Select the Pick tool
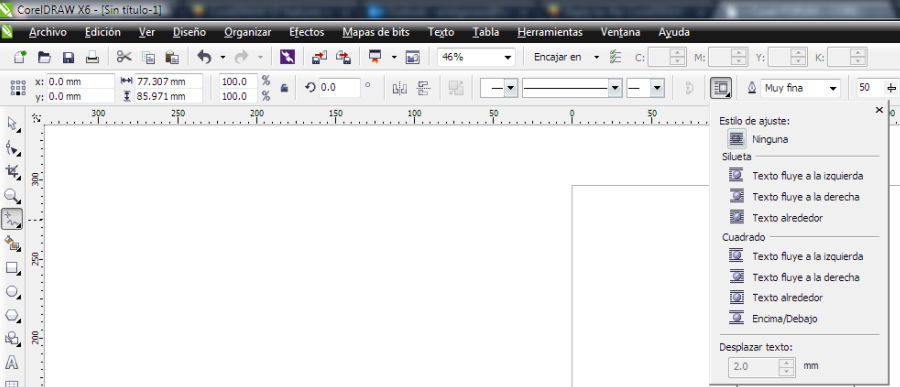The image size is (900, 387). click(13, 124)
